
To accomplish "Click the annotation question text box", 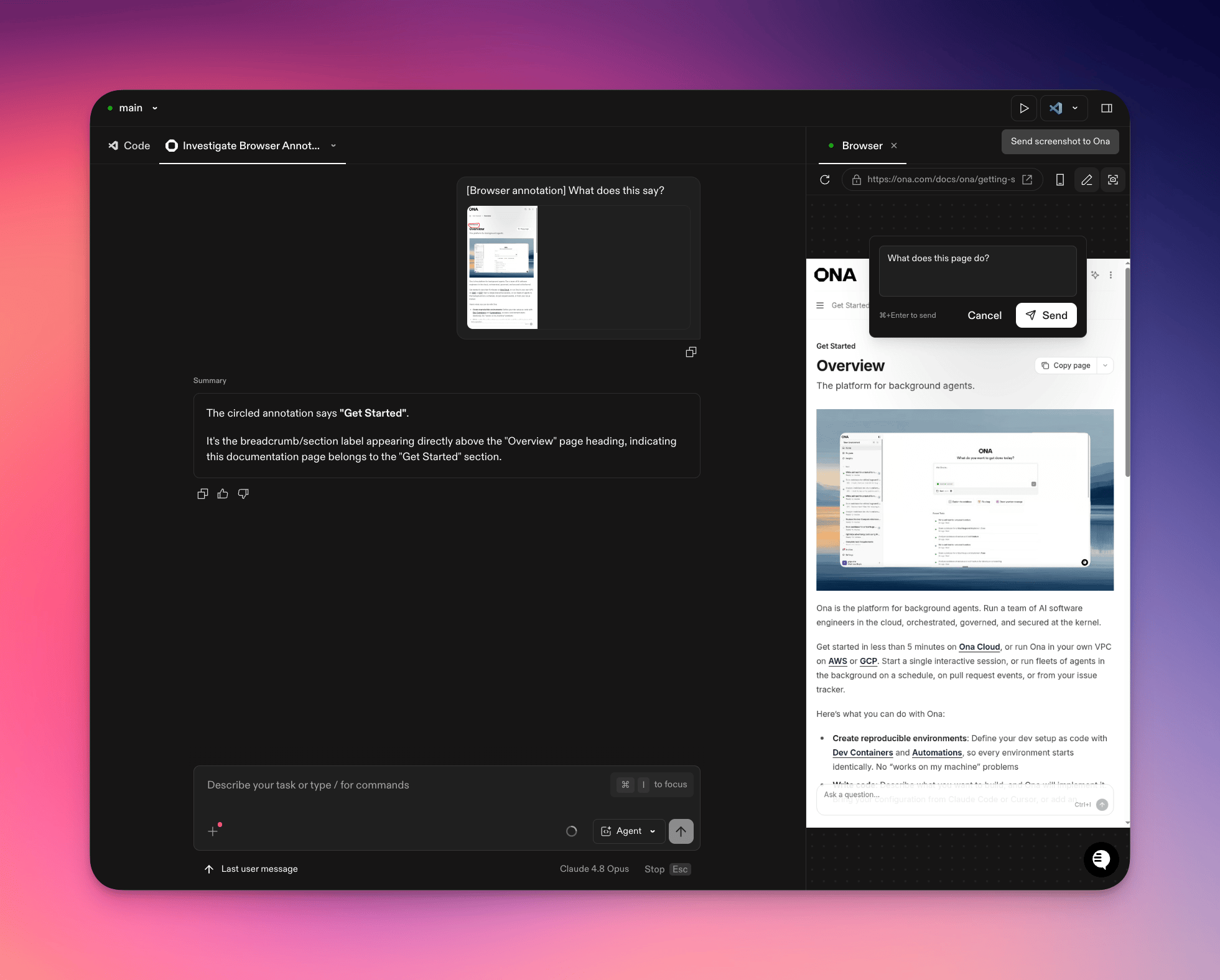I will pyautogui.click(x=977, y=270).
